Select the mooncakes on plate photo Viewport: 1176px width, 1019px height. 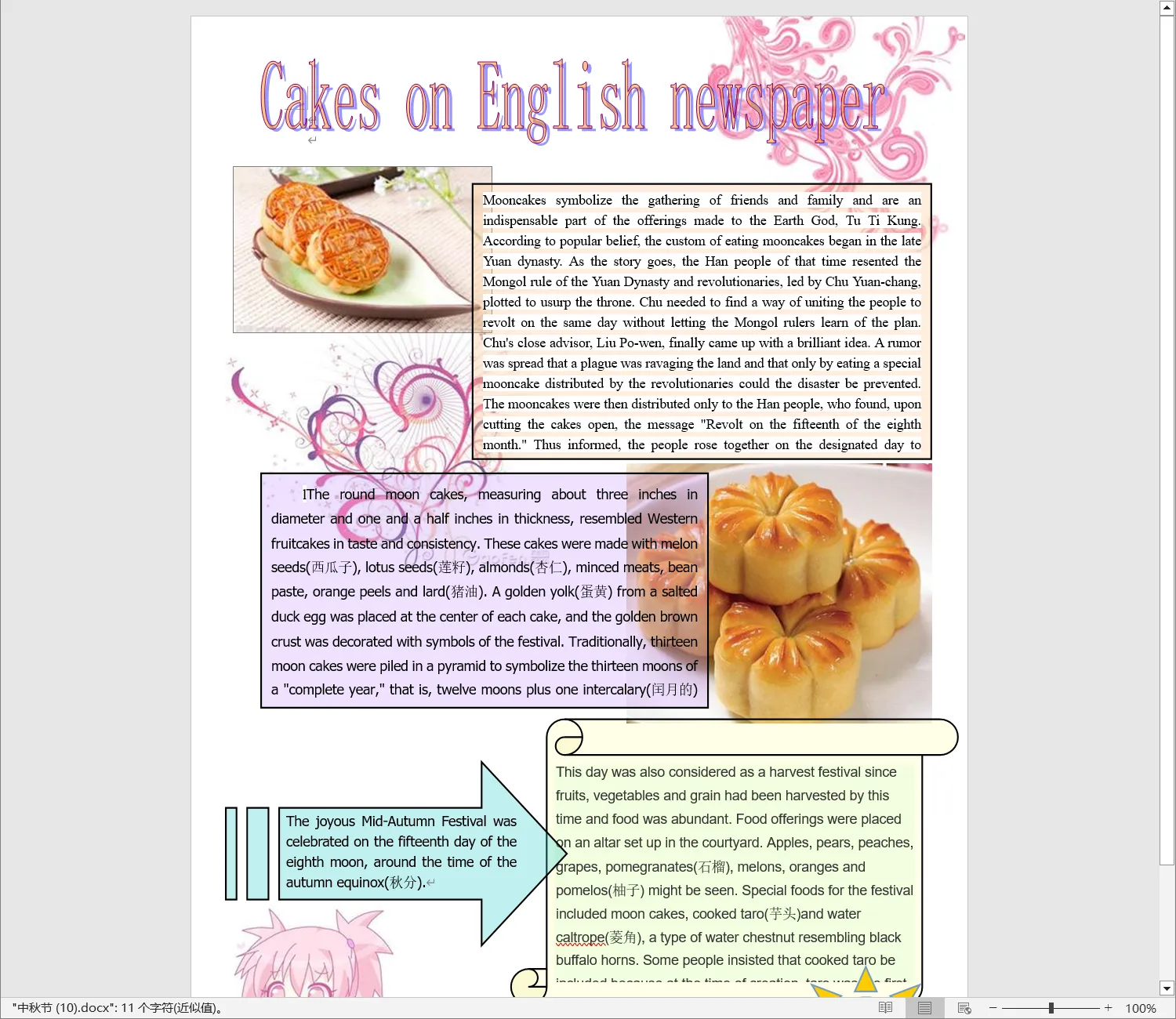click(362, 249)
